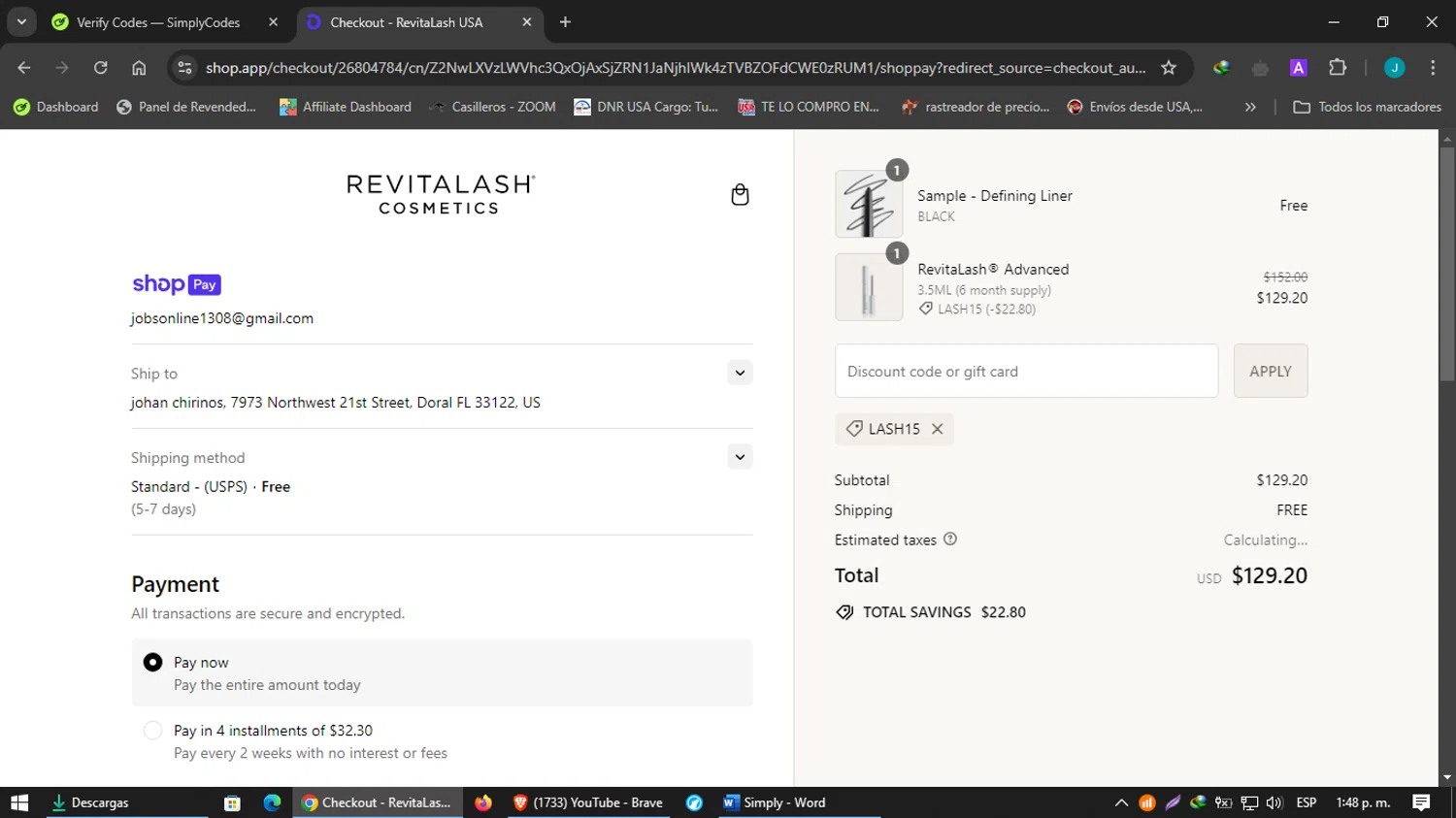Viewport: 1456px width, 818px height.
Task: Expand the Ship to section
Action: tap(740, 373)
